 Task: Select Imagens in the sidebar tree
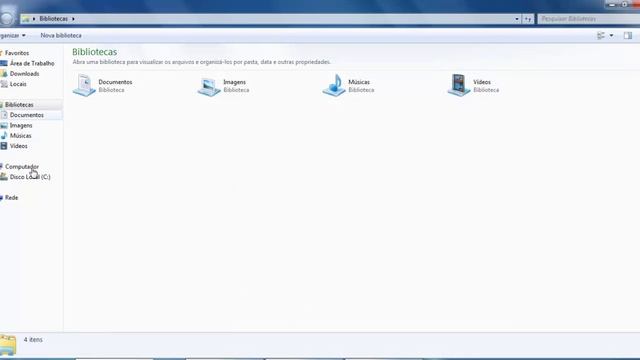click(21, 125)
